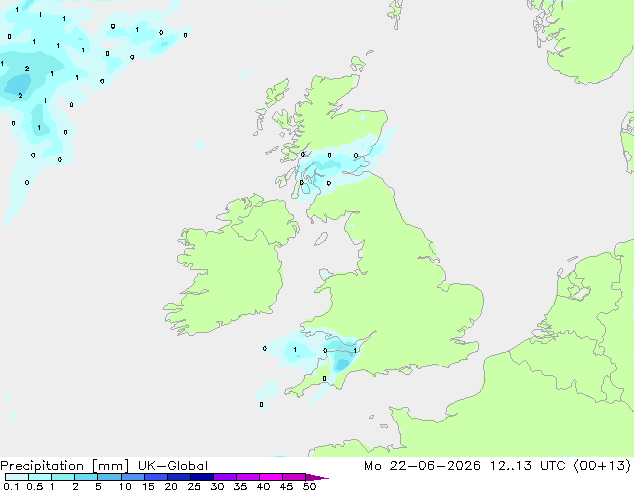634x490 pixels.
Task: Click the '50' legend scale number
Action: pyautogui.click(x=309, y=486)
